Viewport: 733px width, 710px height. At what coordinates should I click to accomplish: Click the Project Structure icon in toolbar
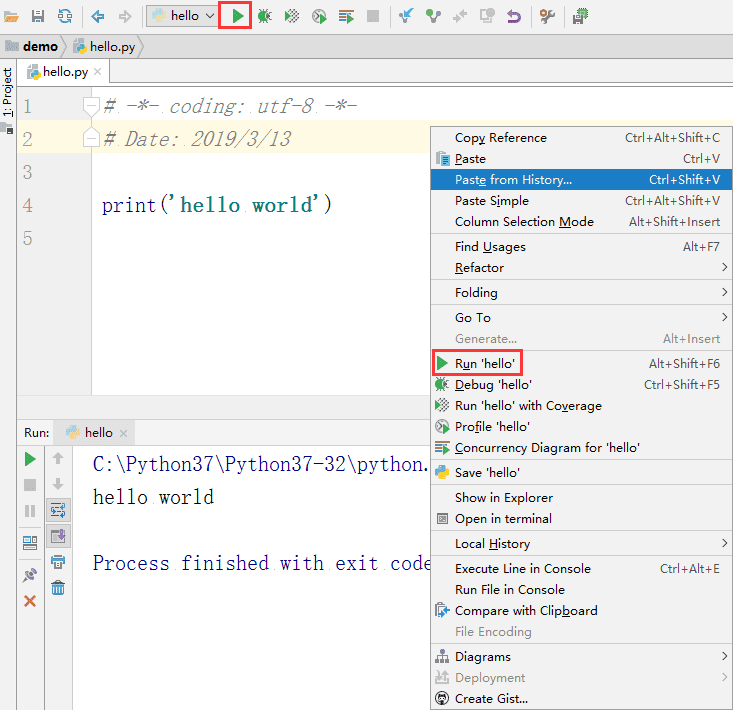pyautogui.click(x=580, y=16)
